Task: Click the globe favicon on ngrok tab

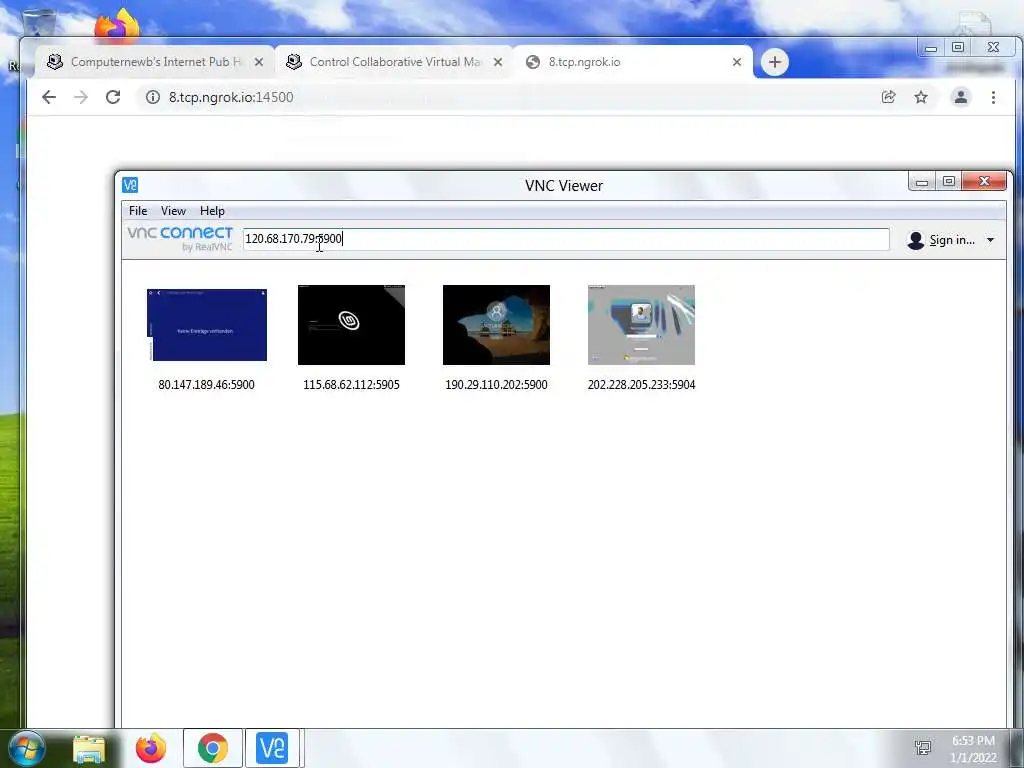Action: tap(533, 62)
